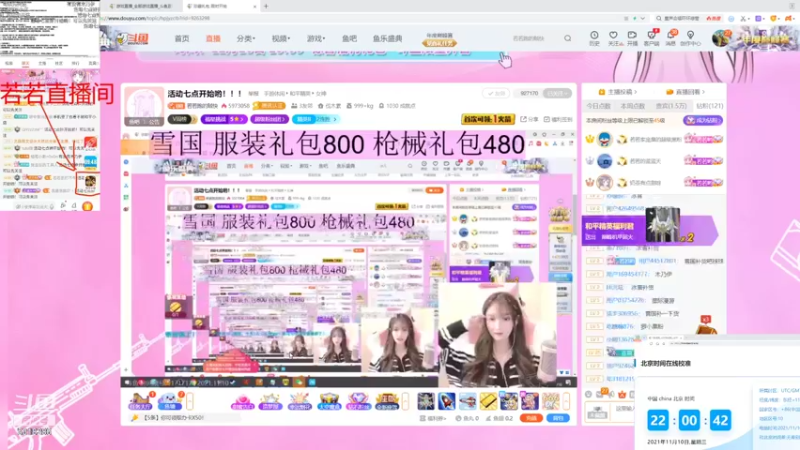
Task: Click 分享 share icon
Action: (529, 119)
